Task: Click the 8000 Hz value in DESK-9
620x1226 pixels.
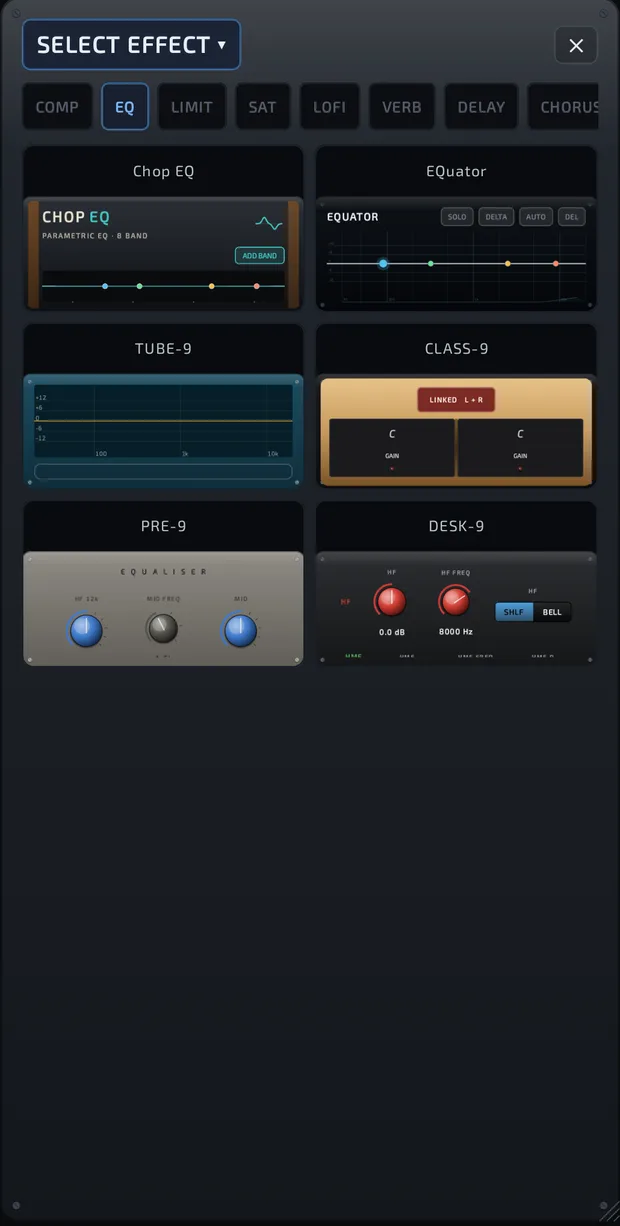Action: tap(455, 632)
